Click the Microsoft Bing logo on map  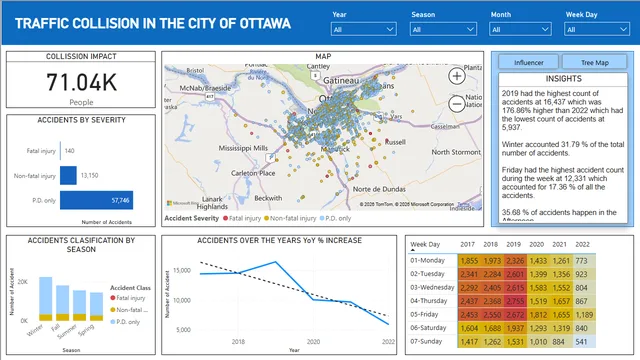(x=183, y=203)
